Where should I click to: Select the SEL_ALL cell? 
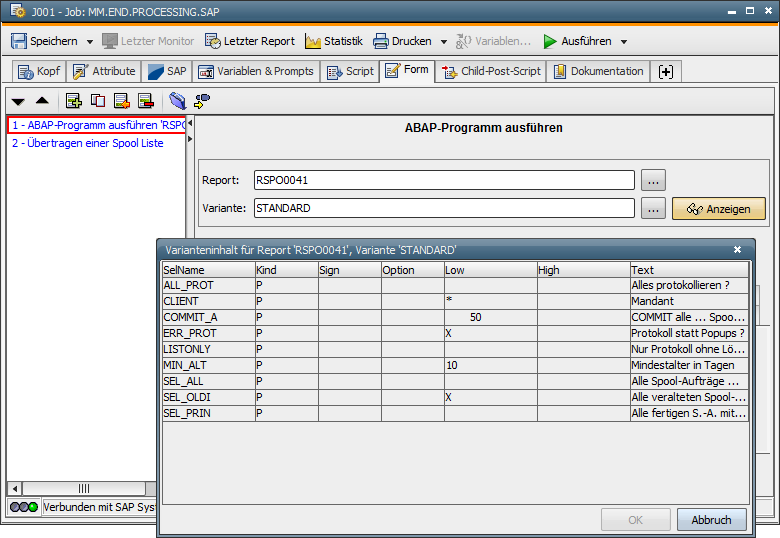point(209,381)
